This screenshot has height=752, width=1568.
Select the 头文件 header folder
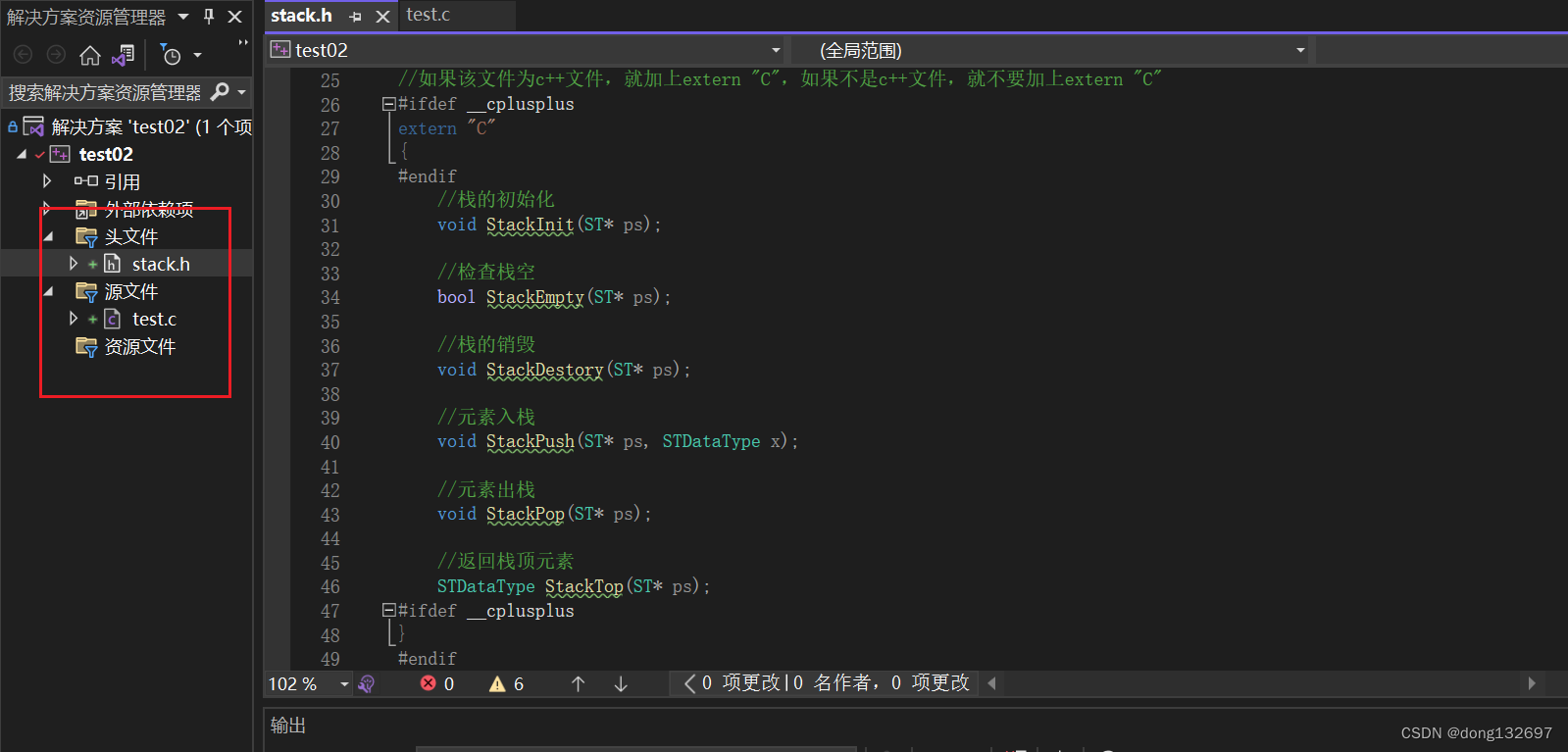pyautogui.click(x=130, y=236)
